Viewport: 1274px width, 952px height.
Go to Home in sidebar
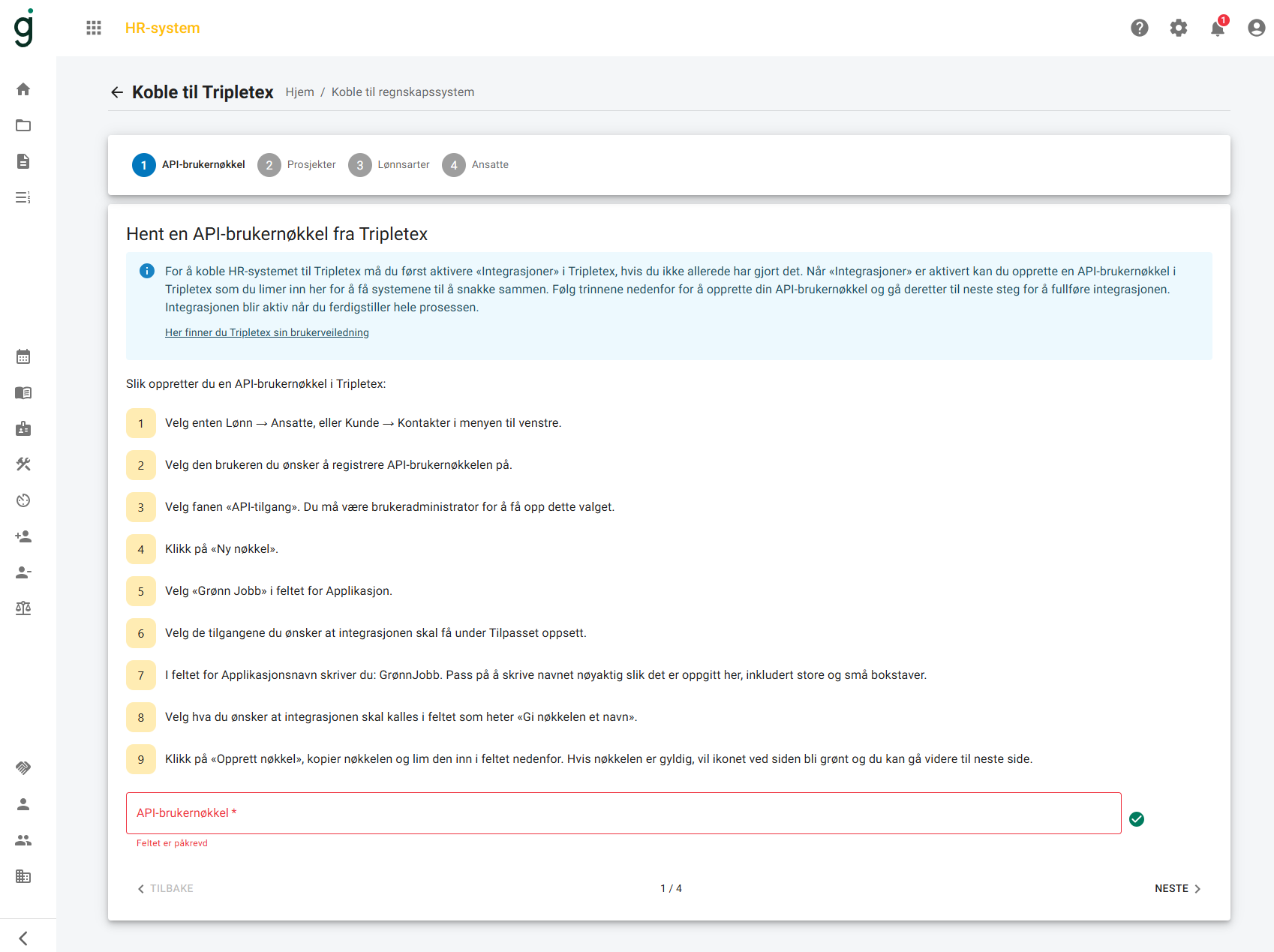click(x=23, y=89)
